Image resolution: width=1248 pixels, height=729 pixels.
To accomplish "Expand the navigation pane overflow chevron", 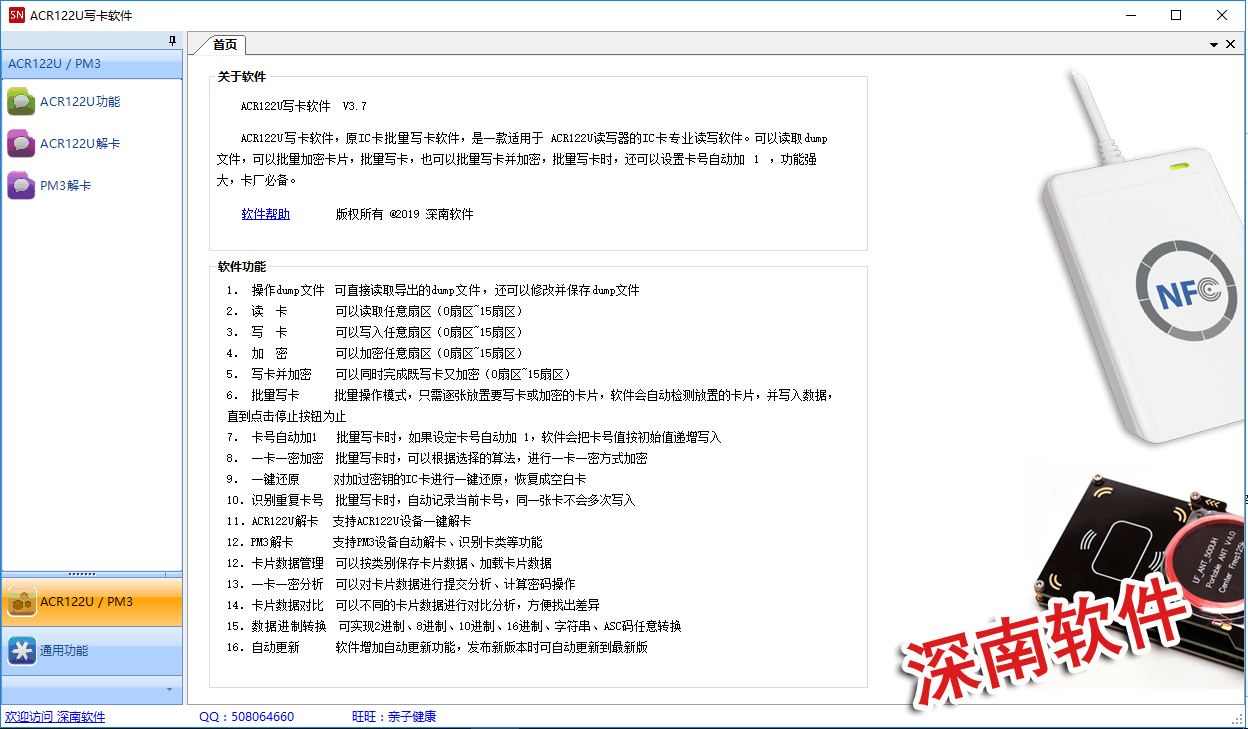I will 169,690.
